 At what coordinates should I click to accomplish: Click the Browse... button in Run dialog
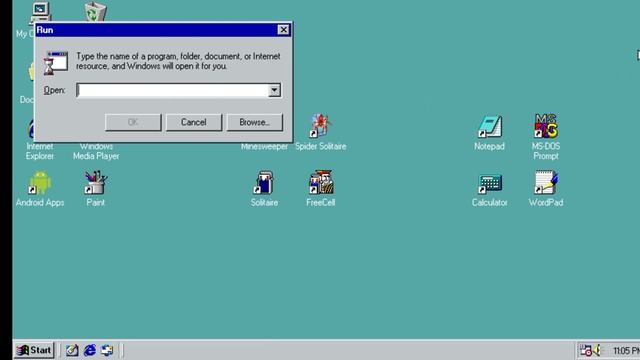point(254,122)
